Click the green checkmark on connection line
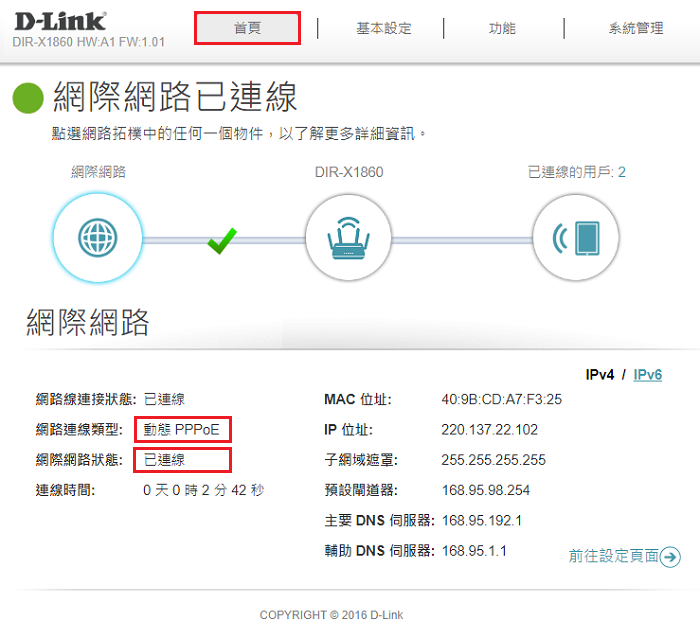The width and height of the screenshot is (700, 639). tap(222, 241)
